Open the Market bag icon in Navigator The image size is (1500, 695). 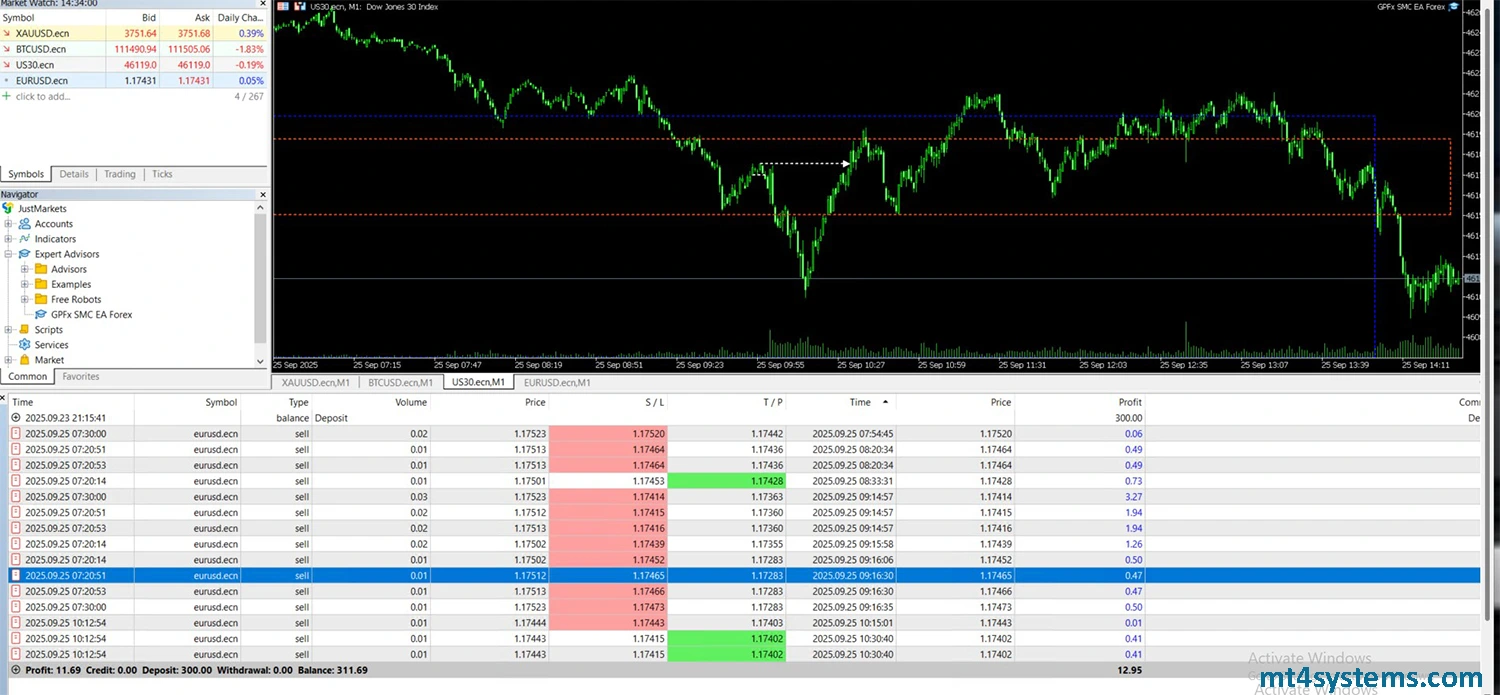[x=25, y=360]
